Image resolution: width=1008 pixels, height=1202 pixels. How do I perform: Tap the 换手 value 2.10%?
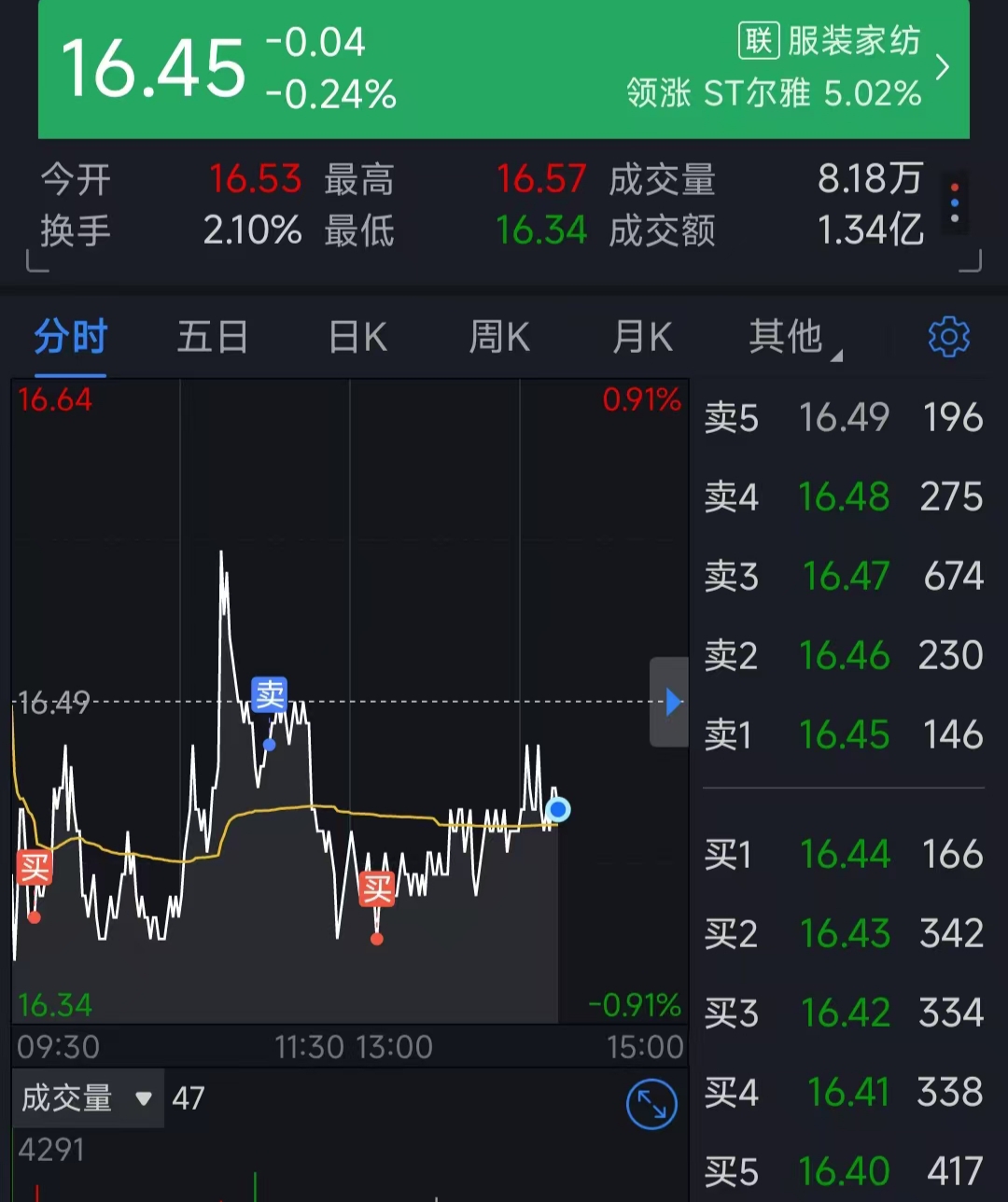coord(253,231)
